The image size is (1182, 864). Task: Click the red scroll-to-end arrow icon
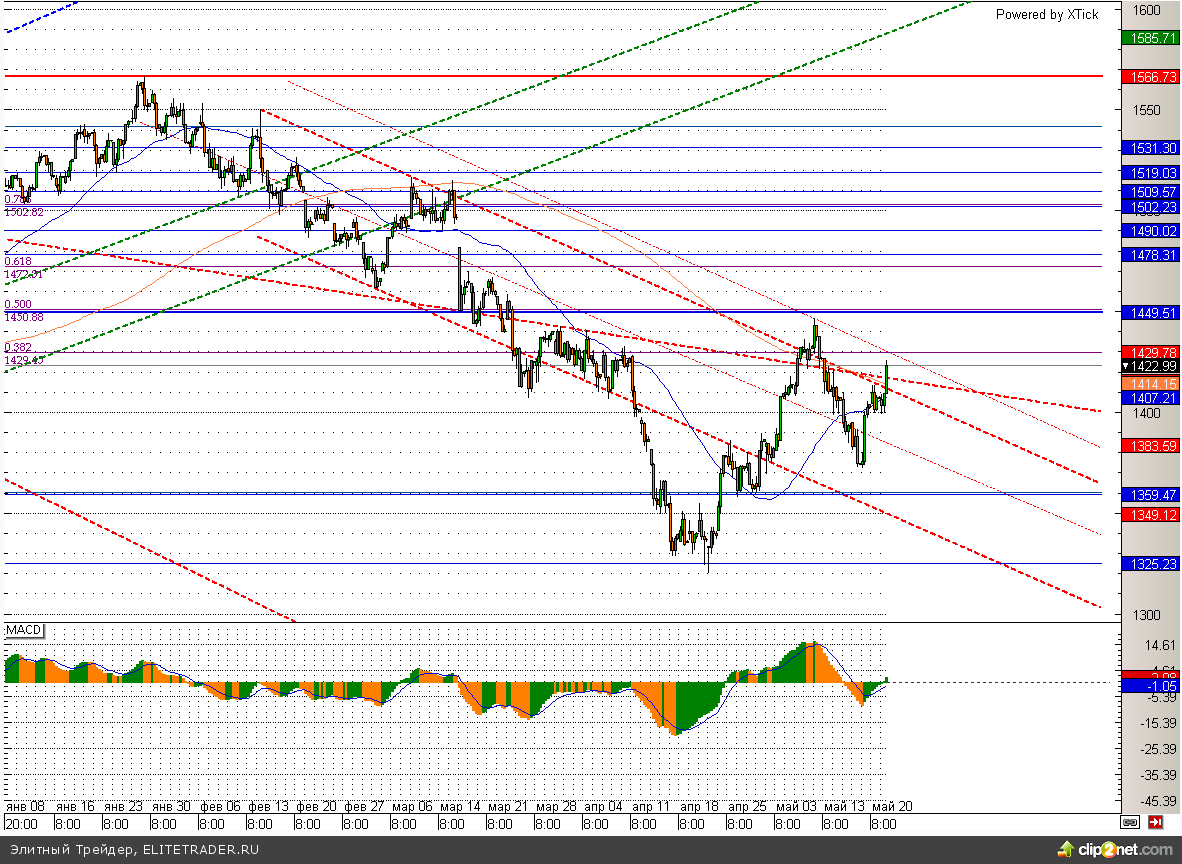click(x=1156, y=822)
